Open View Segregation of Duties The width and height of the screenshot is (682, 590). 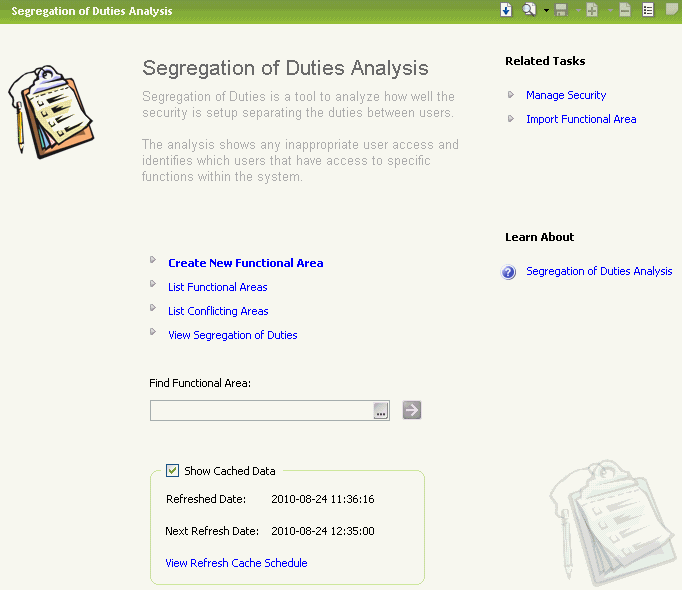[x=232, y=335]
